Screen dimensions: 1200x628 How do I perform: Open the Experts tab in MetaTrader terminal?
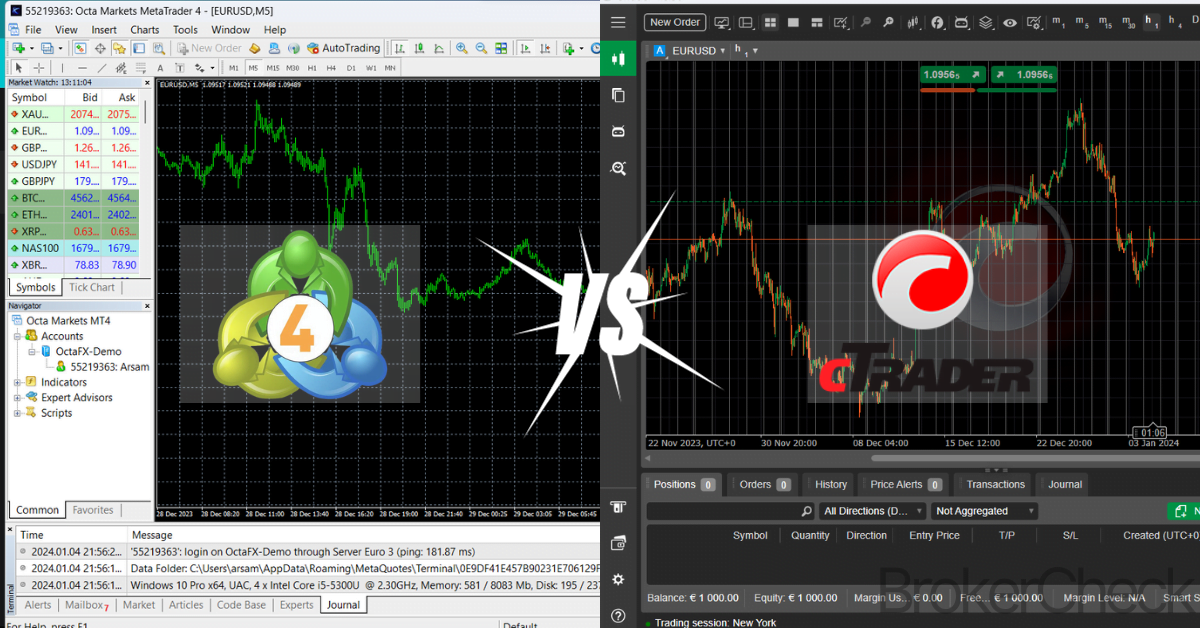tap(296, 605)
